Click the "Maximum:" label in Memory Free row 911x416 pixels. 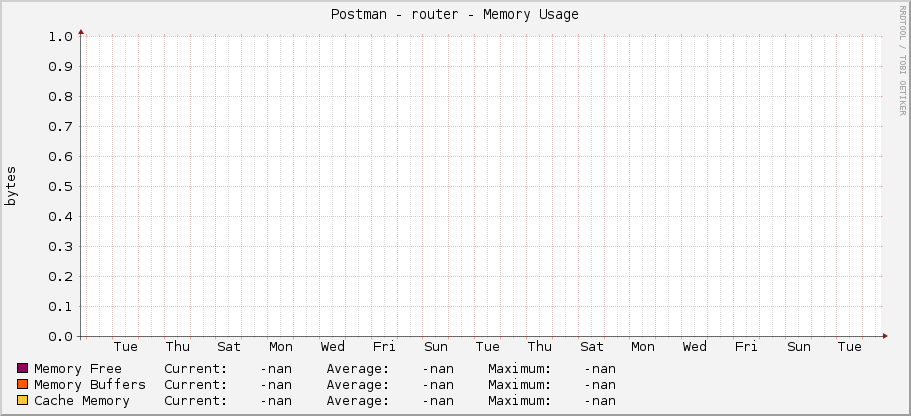click(519, 368)
